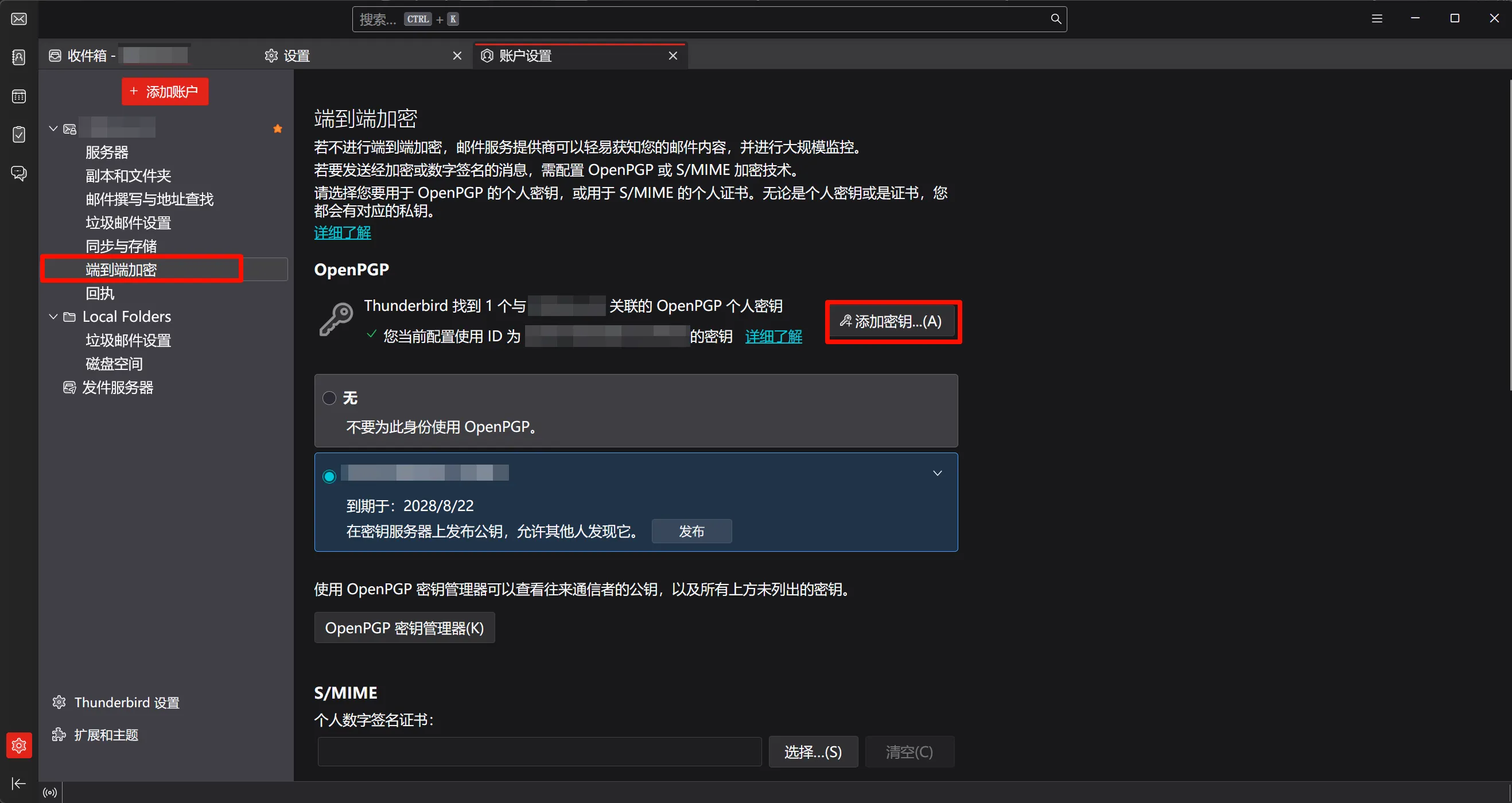Open the Tasks sidebar icon
The image size is (1512, 803).
click(18, 134)
